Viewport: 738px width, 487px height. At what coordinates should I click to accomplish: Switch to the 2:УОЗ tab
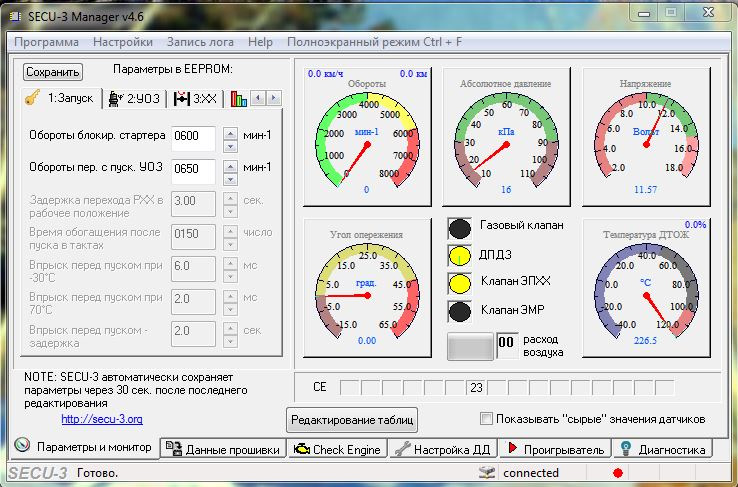coord(135,99)
